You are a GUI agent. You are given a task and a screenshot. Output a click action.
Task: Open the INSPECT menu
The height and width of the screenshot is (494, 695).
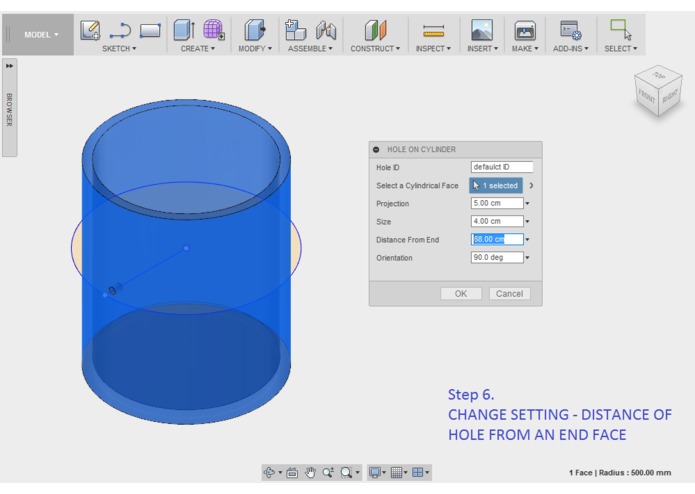[433, 48]
